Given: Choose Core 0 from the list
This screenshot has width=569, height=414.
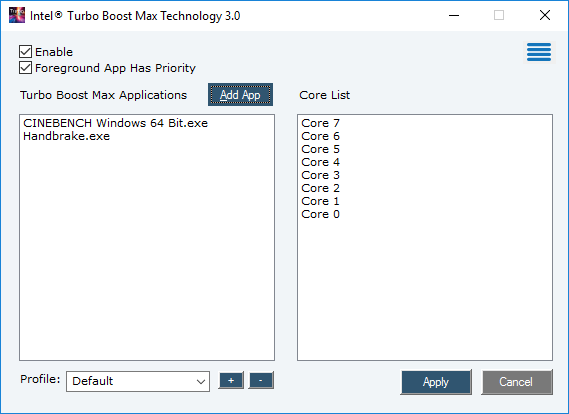Looking at the screenshot, I should click(x=320, y=214).
